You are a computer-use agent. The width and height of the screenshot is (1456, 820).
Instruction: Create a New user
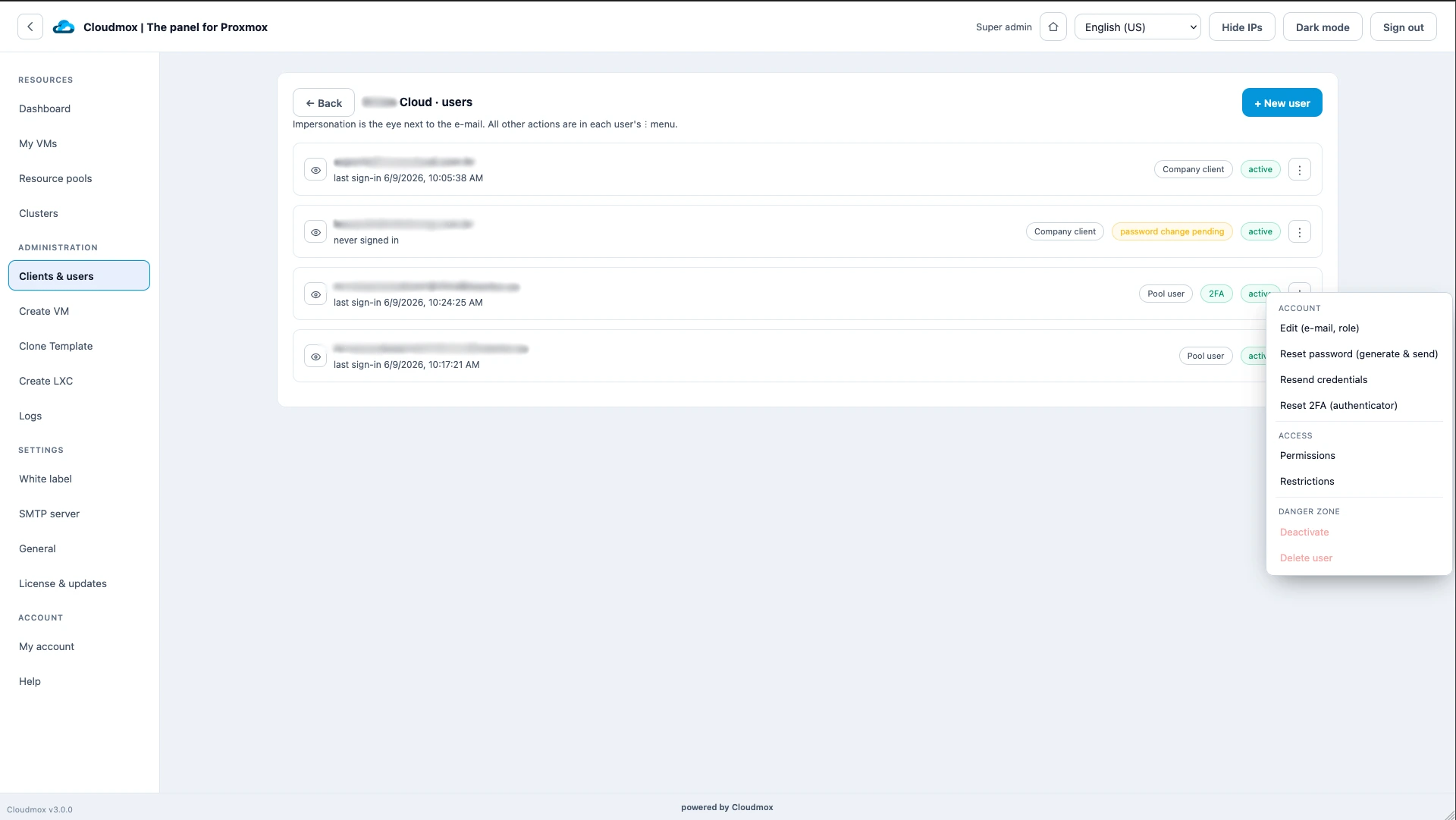tap(1282, 103)
